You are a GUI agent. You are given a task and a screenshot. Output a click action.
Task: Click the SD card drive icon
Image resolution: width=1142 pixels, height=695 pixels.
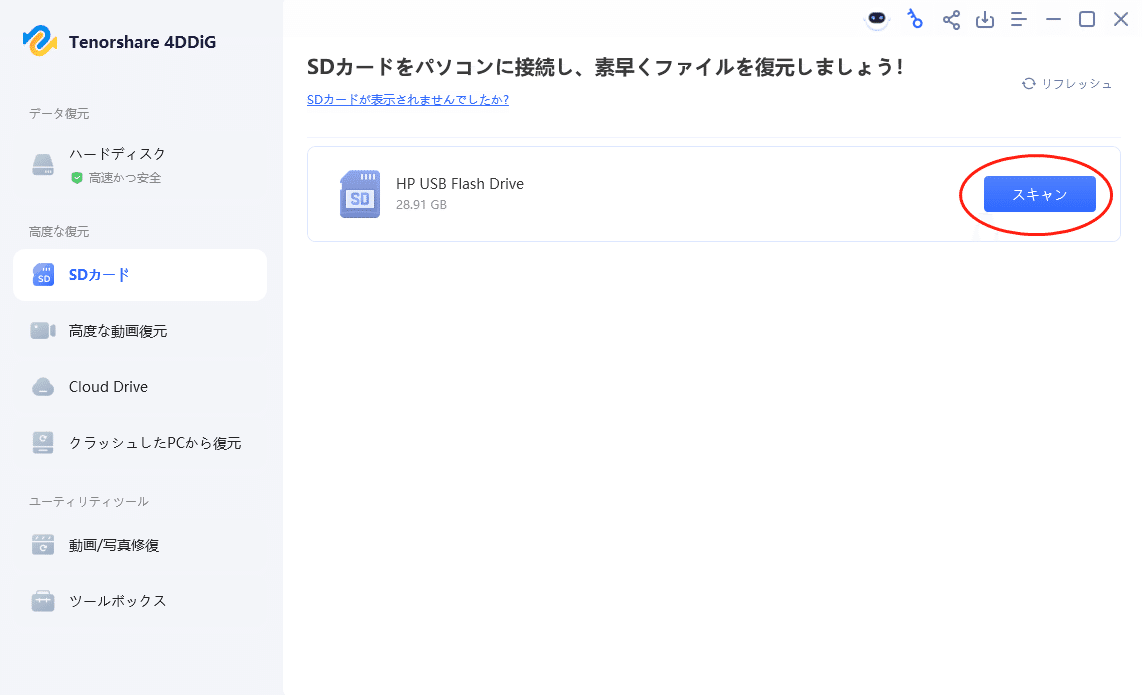(359, 194)
